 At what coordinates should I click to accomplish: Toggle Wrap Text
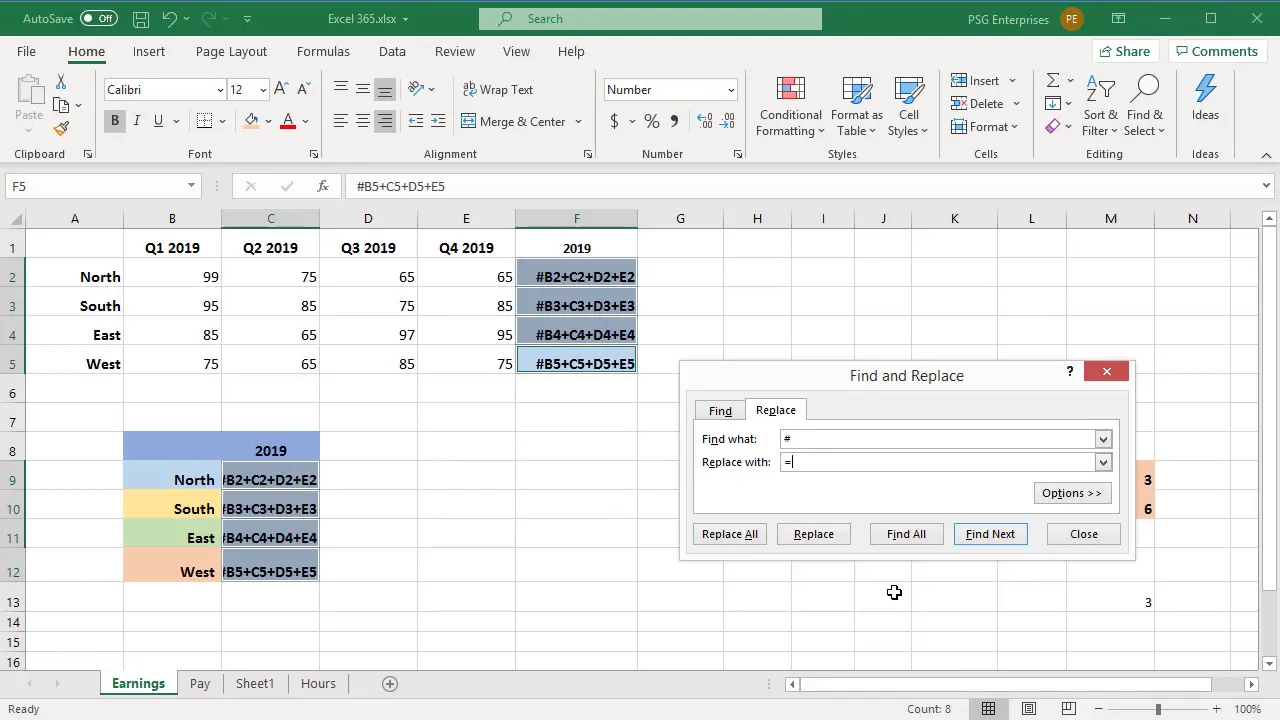tap(498, 89)
